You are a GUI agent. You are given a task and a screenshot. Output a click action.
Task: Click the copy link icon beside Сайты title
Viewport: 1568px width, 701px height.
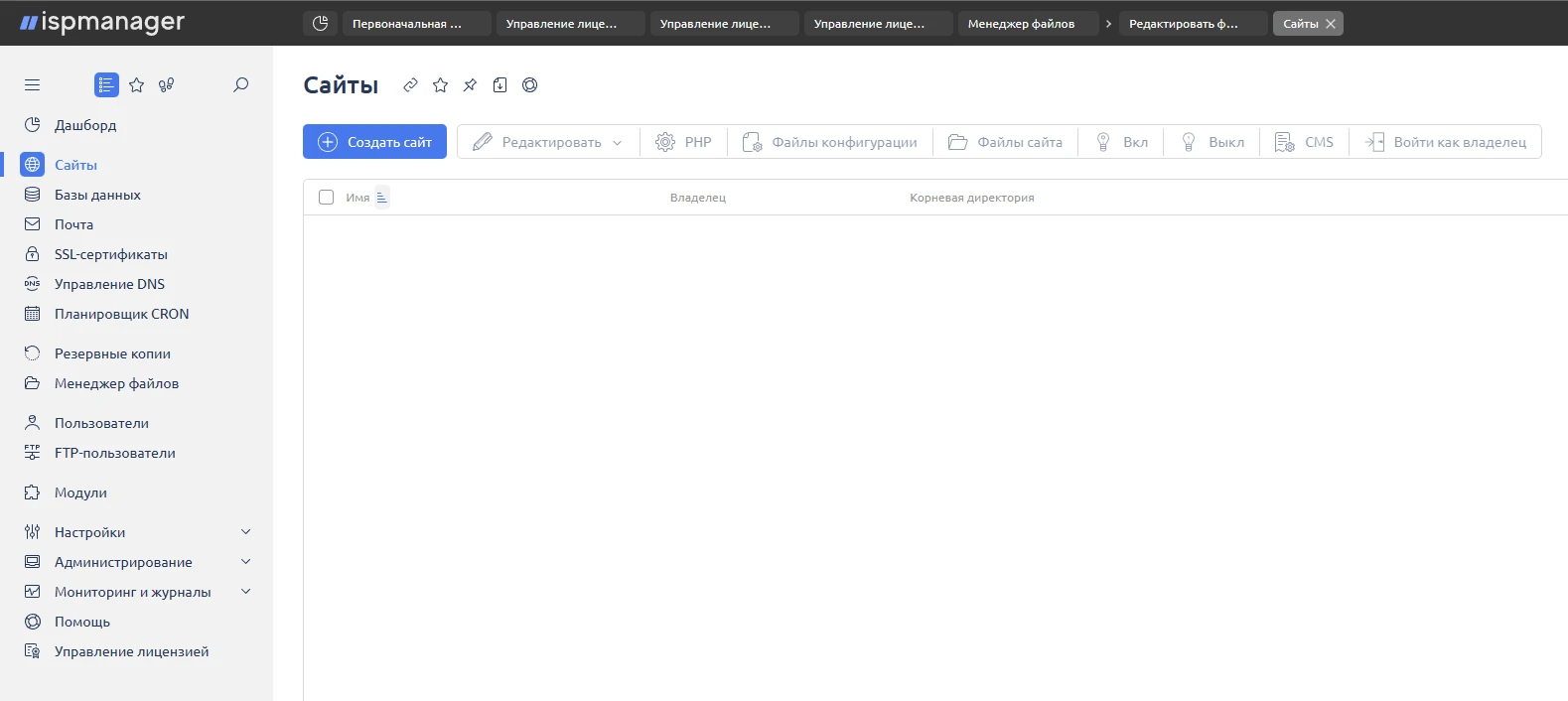point(410,85)
